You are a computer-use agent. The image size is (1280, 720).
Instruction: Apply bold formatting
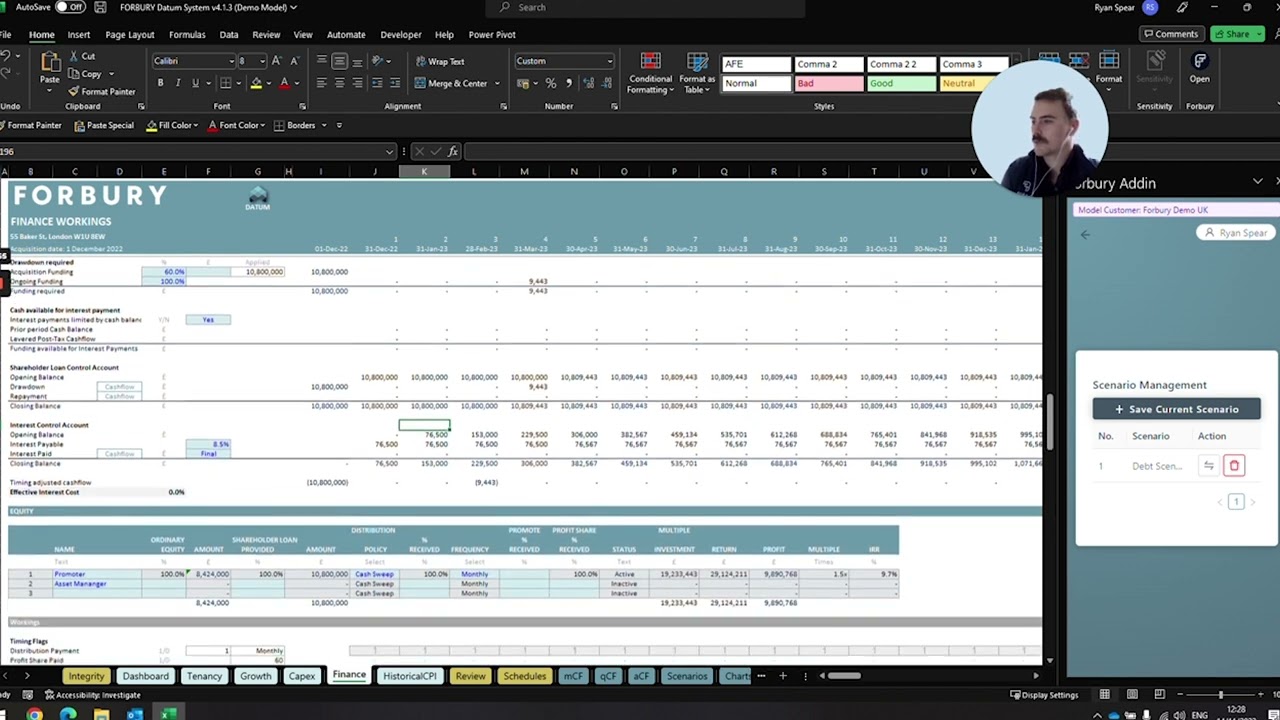(160, 83)
